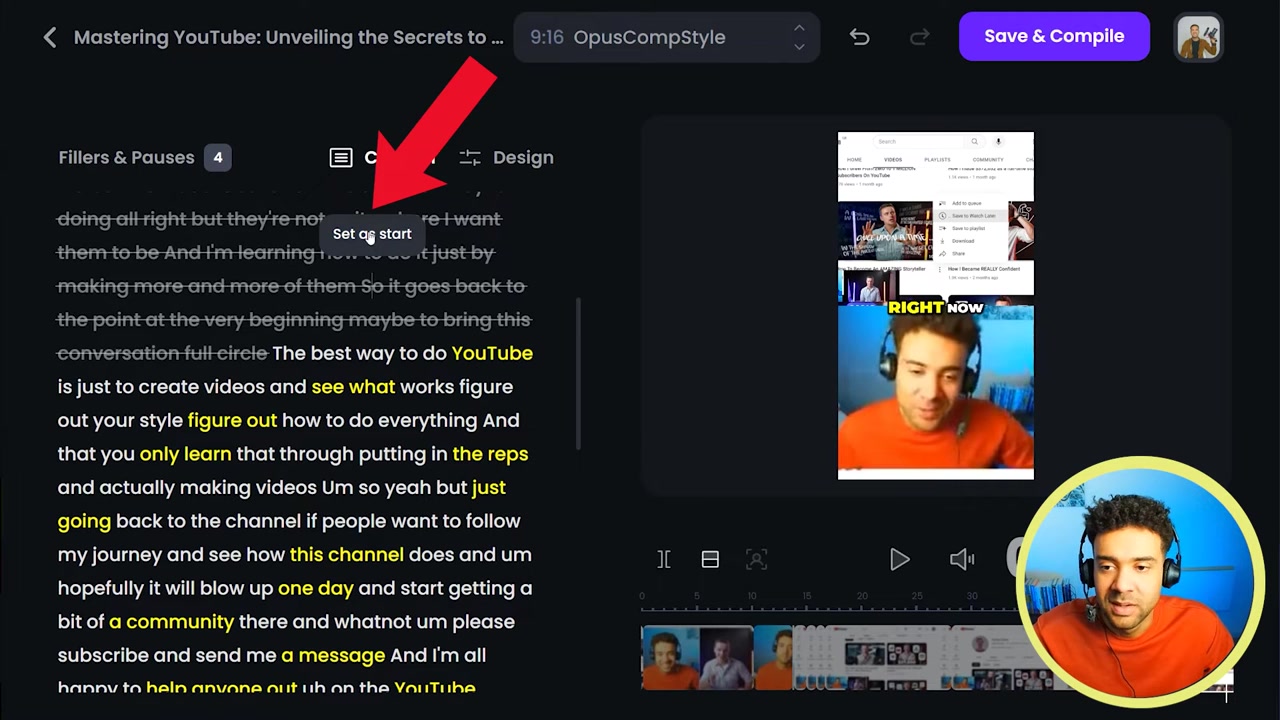Click the back arrow icon
This screenshot has height=720, width=1280.
coord(50,38)
